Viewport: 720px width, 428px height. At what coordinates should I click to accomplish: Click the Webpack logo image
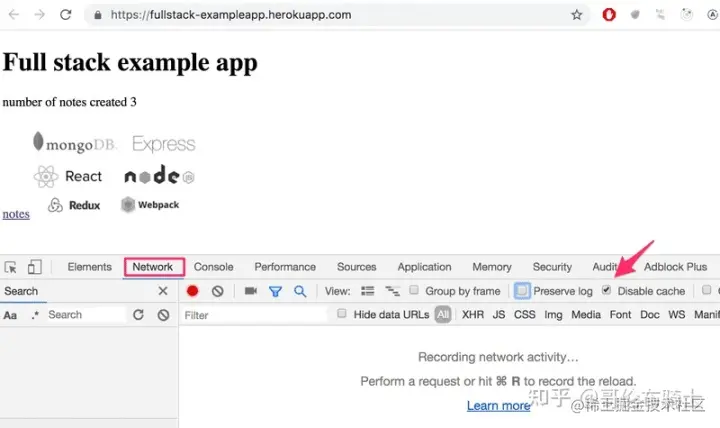pos(150,205)
